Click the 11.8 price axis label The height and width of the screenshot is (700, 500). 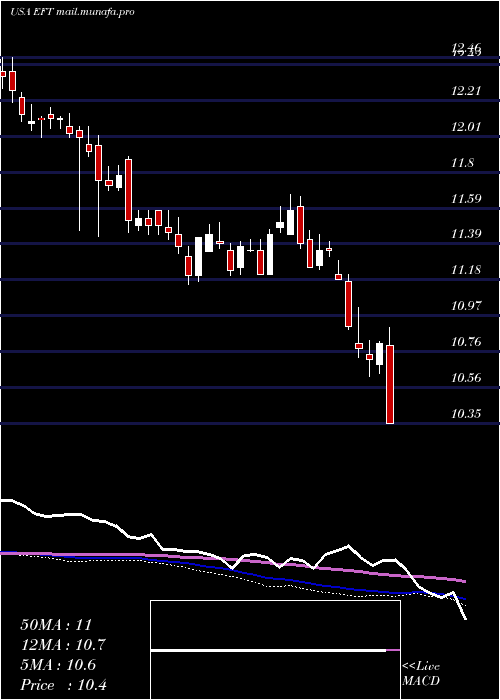(x=462, y=163)
